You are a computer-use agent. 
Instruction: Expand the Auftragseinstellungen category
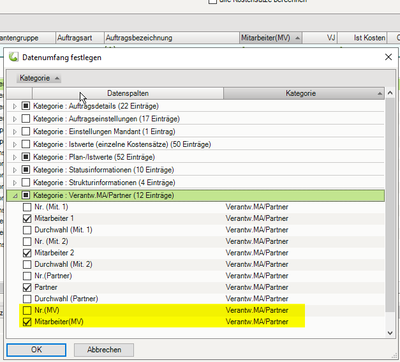[15, 119]
